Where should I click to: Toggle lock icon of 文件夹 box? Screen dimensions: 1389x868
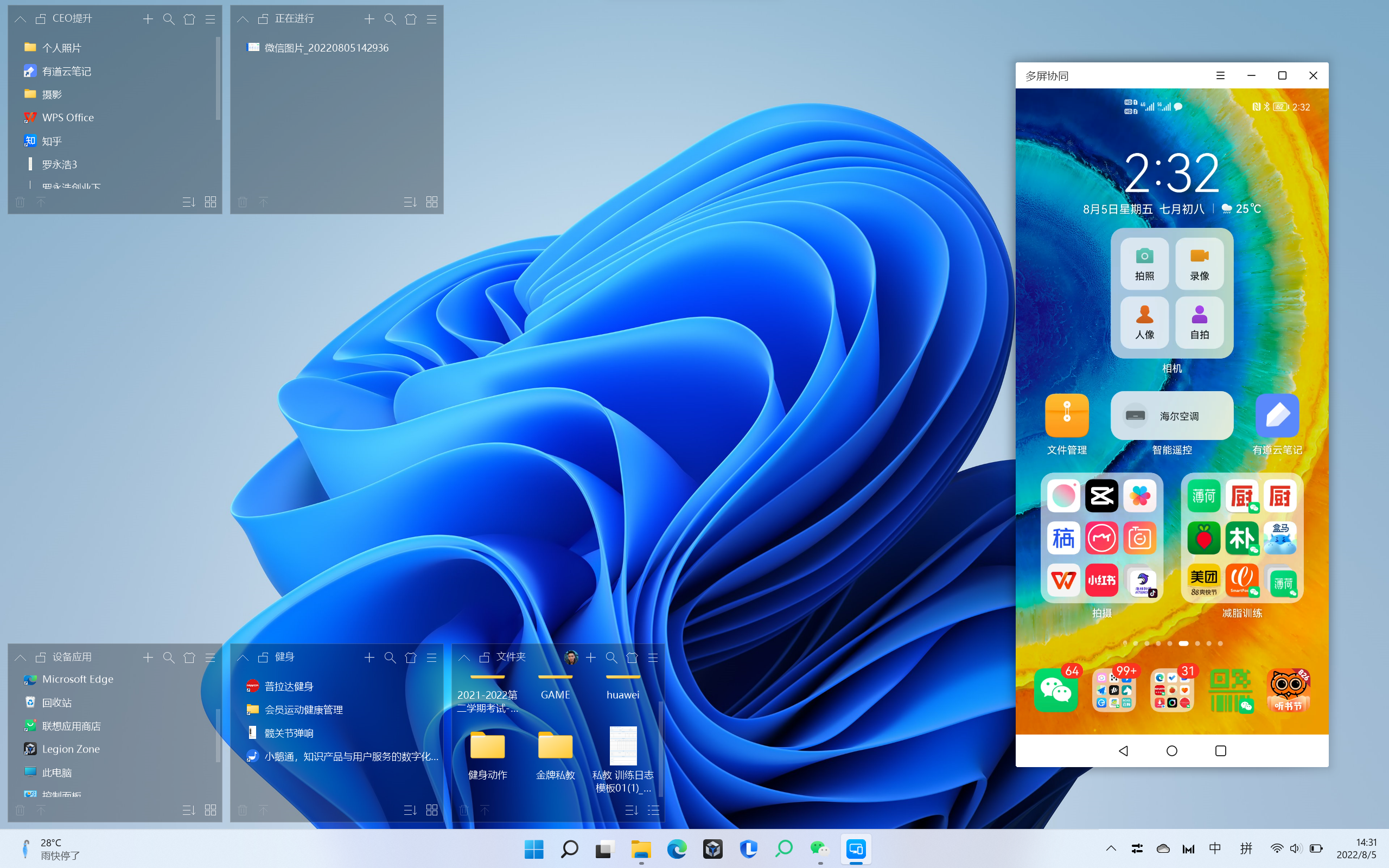coord(485,658)
